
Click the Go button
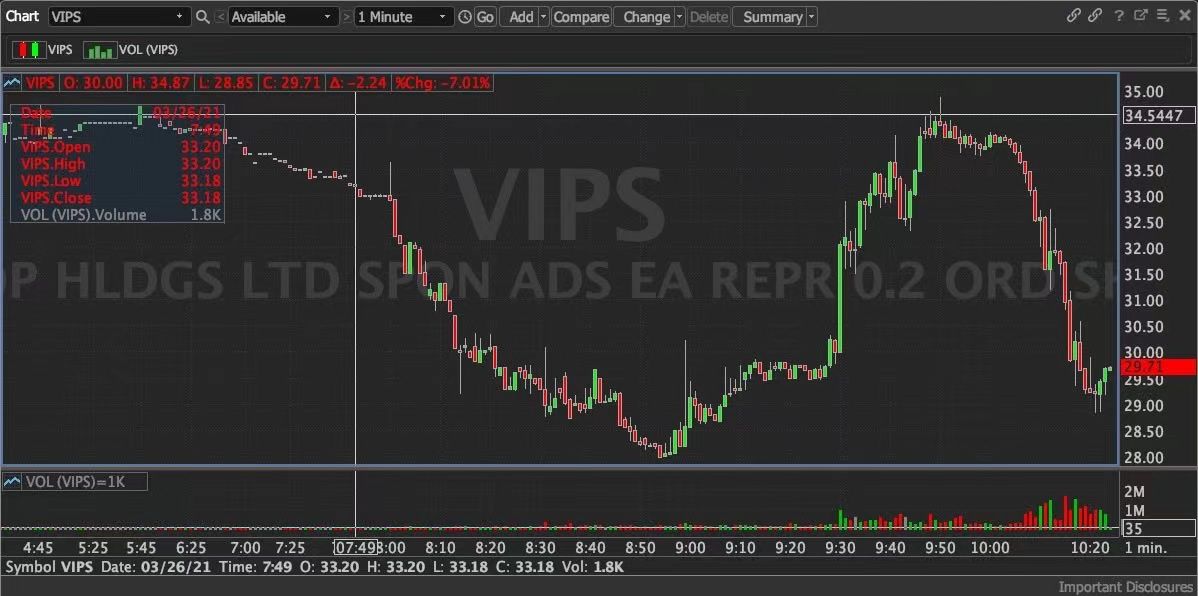click(x=485, y=17)
